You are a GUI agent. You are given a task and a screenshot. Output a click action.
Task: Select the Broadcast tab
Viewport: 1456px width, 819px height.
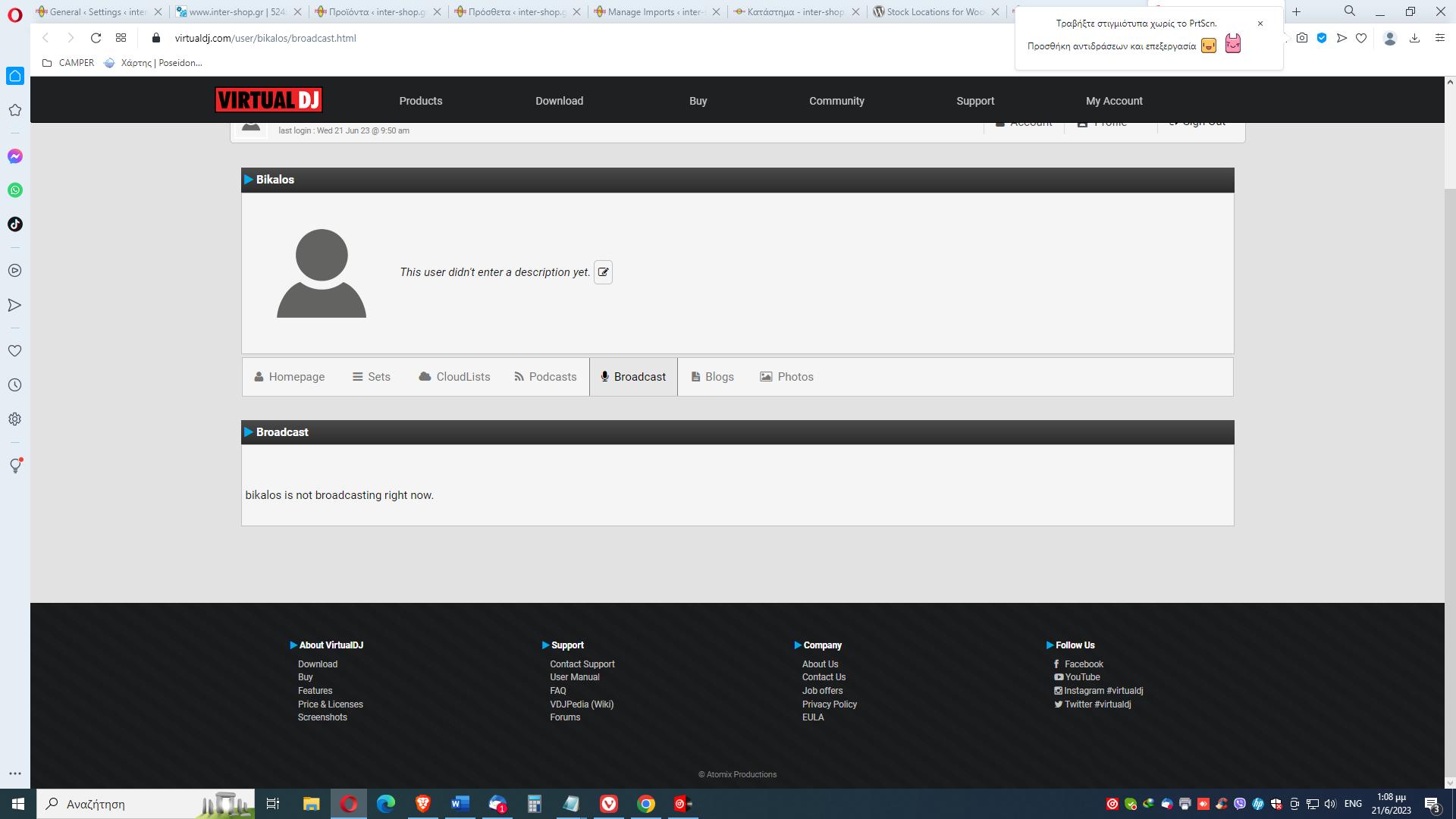pyautogui.click(x=633, y=377)
